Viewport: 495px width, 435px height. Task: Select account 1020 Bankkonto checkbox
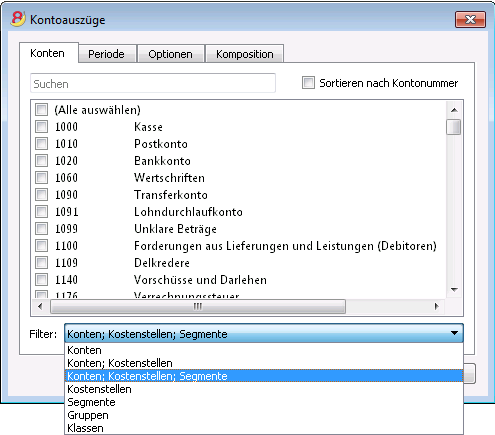tap(42, 161)
